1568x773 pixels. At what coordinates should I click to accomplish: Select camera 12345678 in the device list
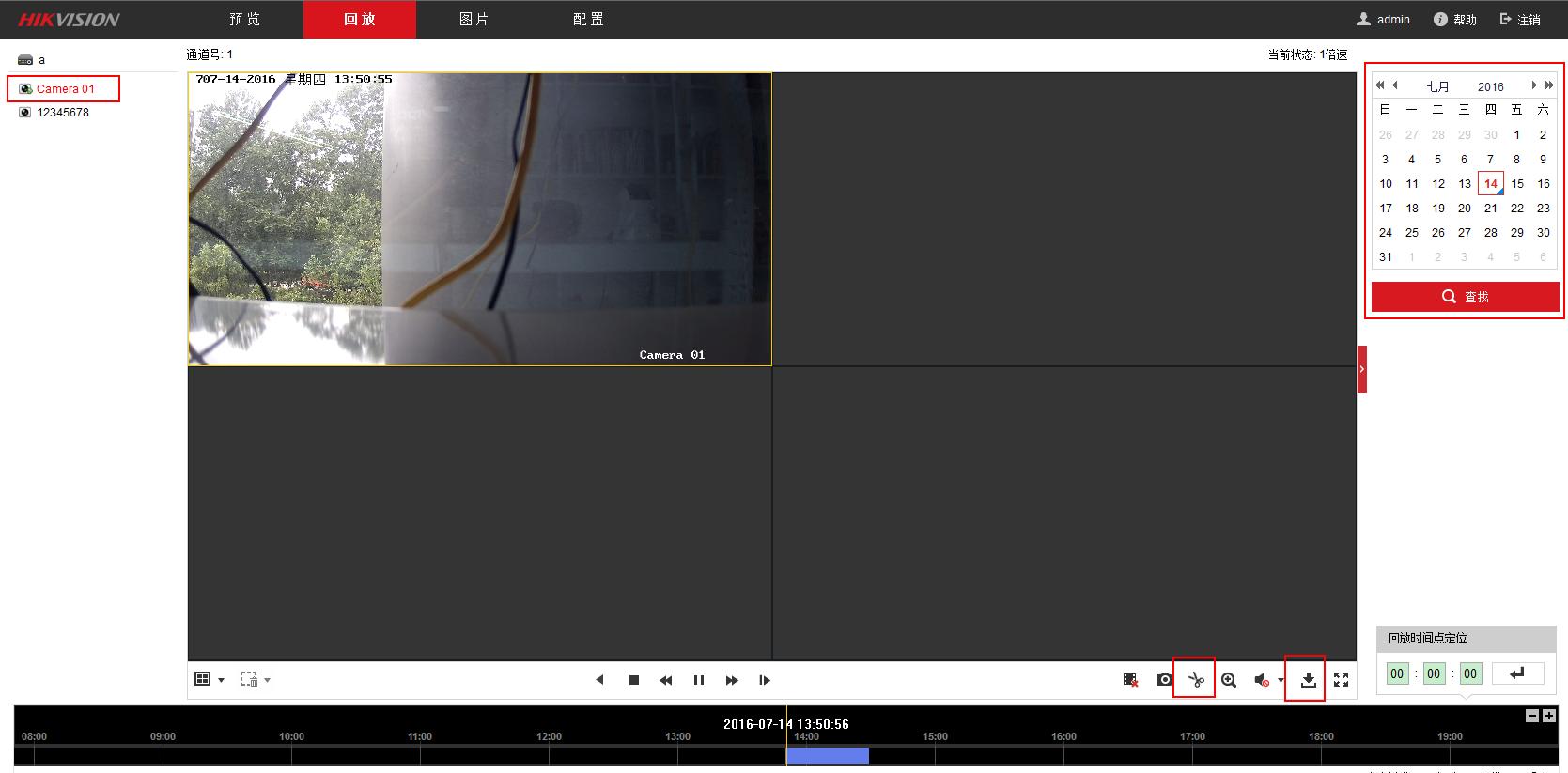[x=62, y=113]
